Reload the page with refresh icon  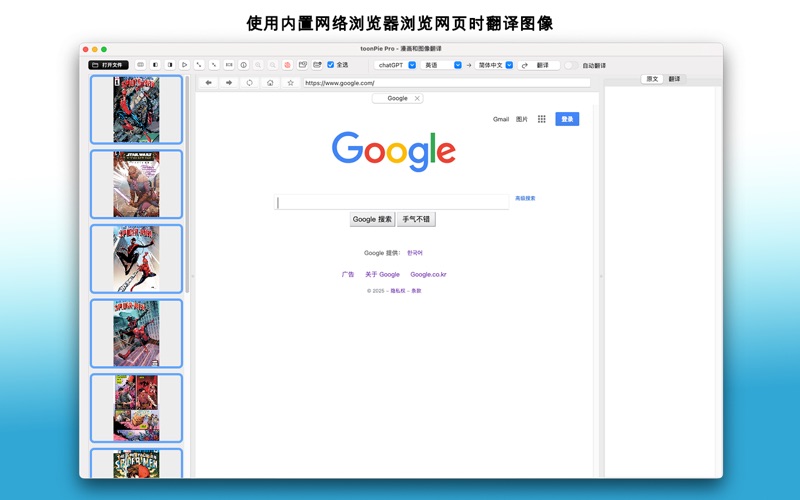pyautogui.click(x=249, y=83)
